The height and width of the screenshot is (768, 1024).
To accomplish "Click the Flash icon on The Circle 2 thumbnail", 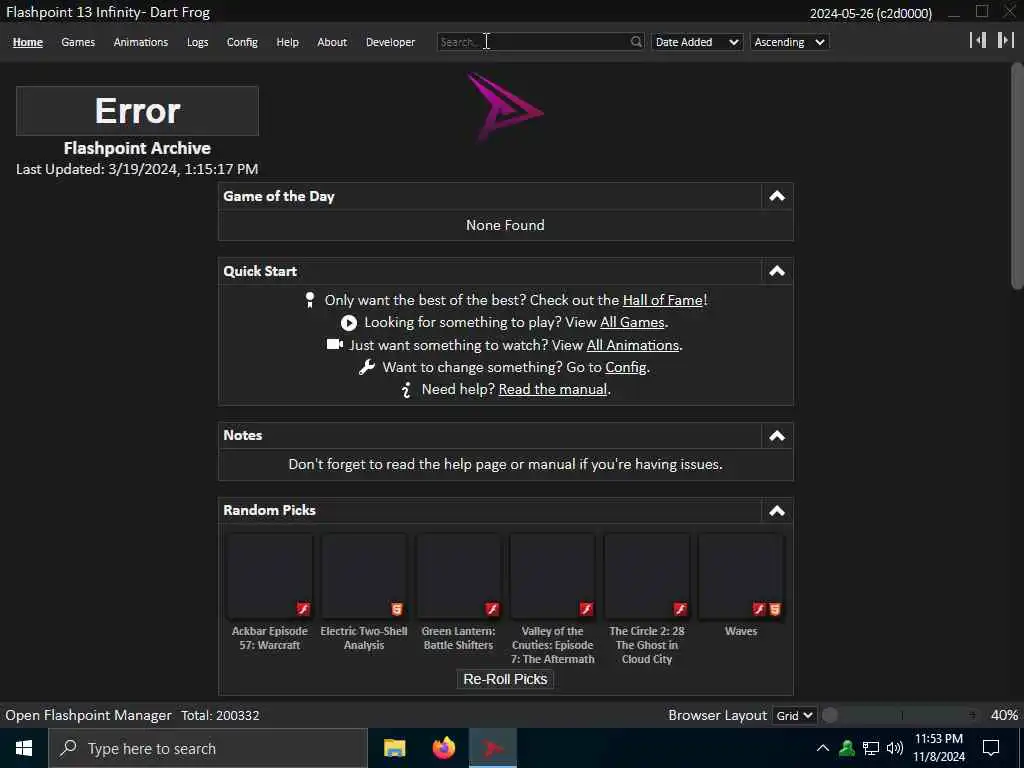I will (680, 609).
